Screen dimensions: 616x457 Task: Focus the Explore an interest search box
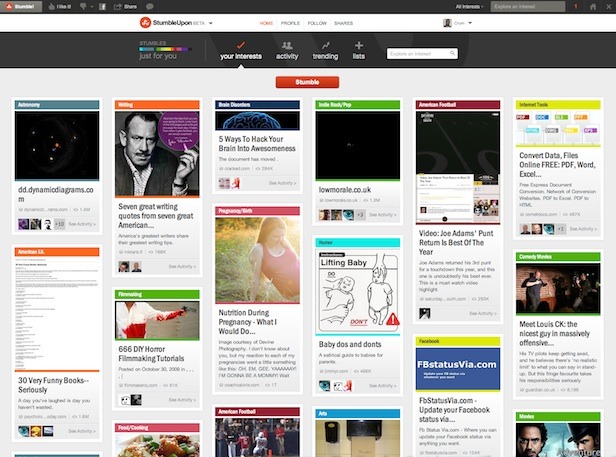[422, 53]
